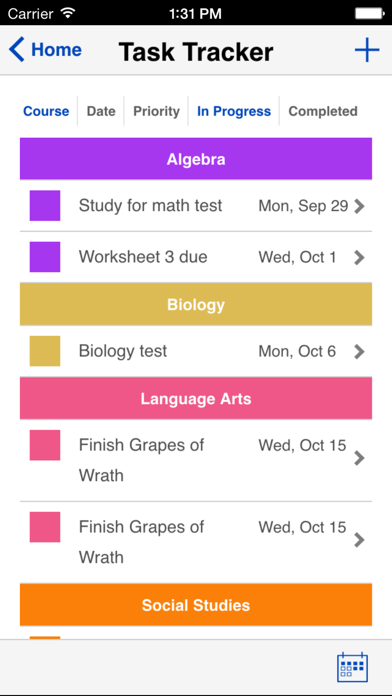Tap the Social Studies section header
This screenshot has width=392, height=696.
[196, 605]
